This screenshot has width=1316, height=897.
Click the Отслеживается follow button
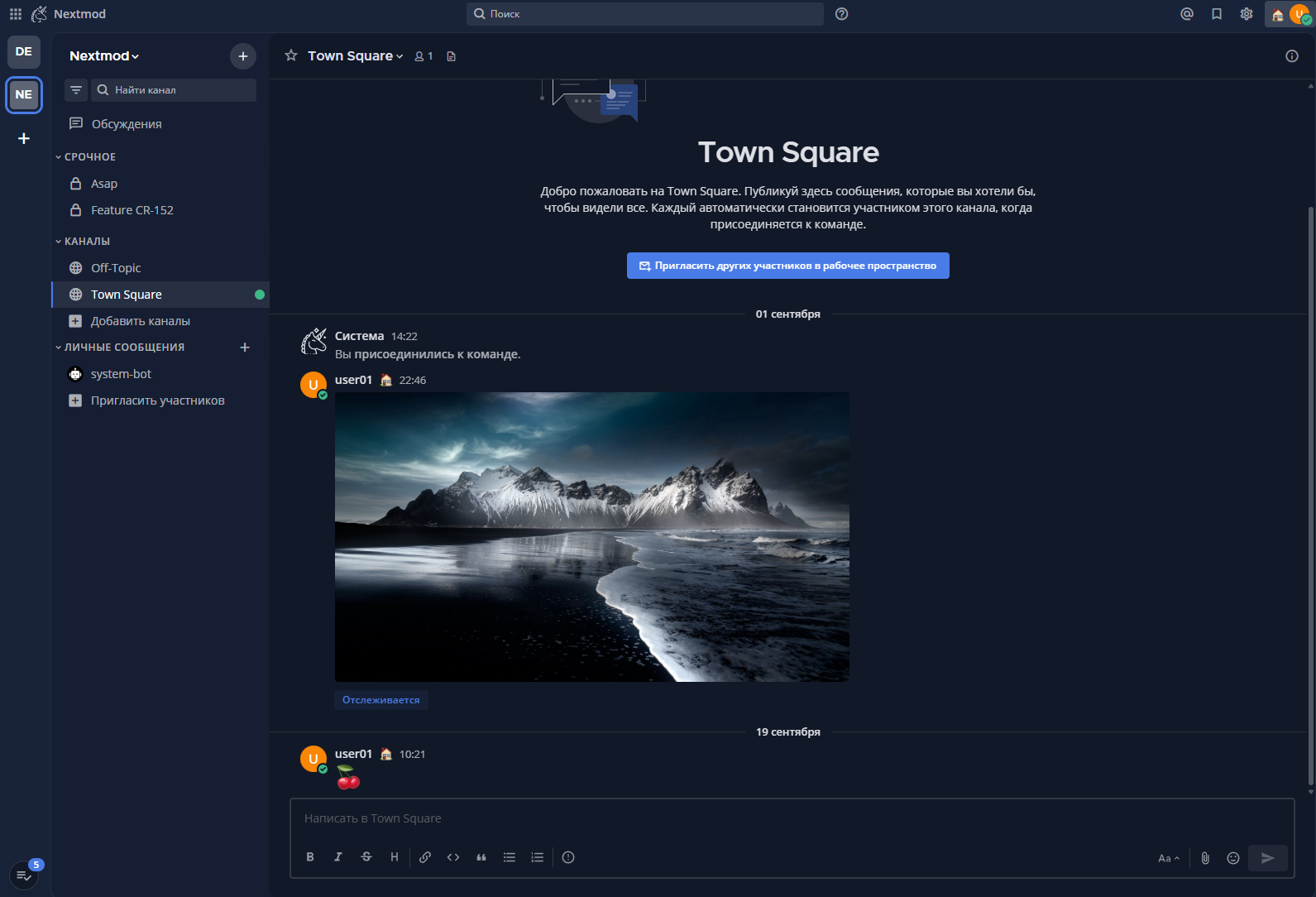381,700
